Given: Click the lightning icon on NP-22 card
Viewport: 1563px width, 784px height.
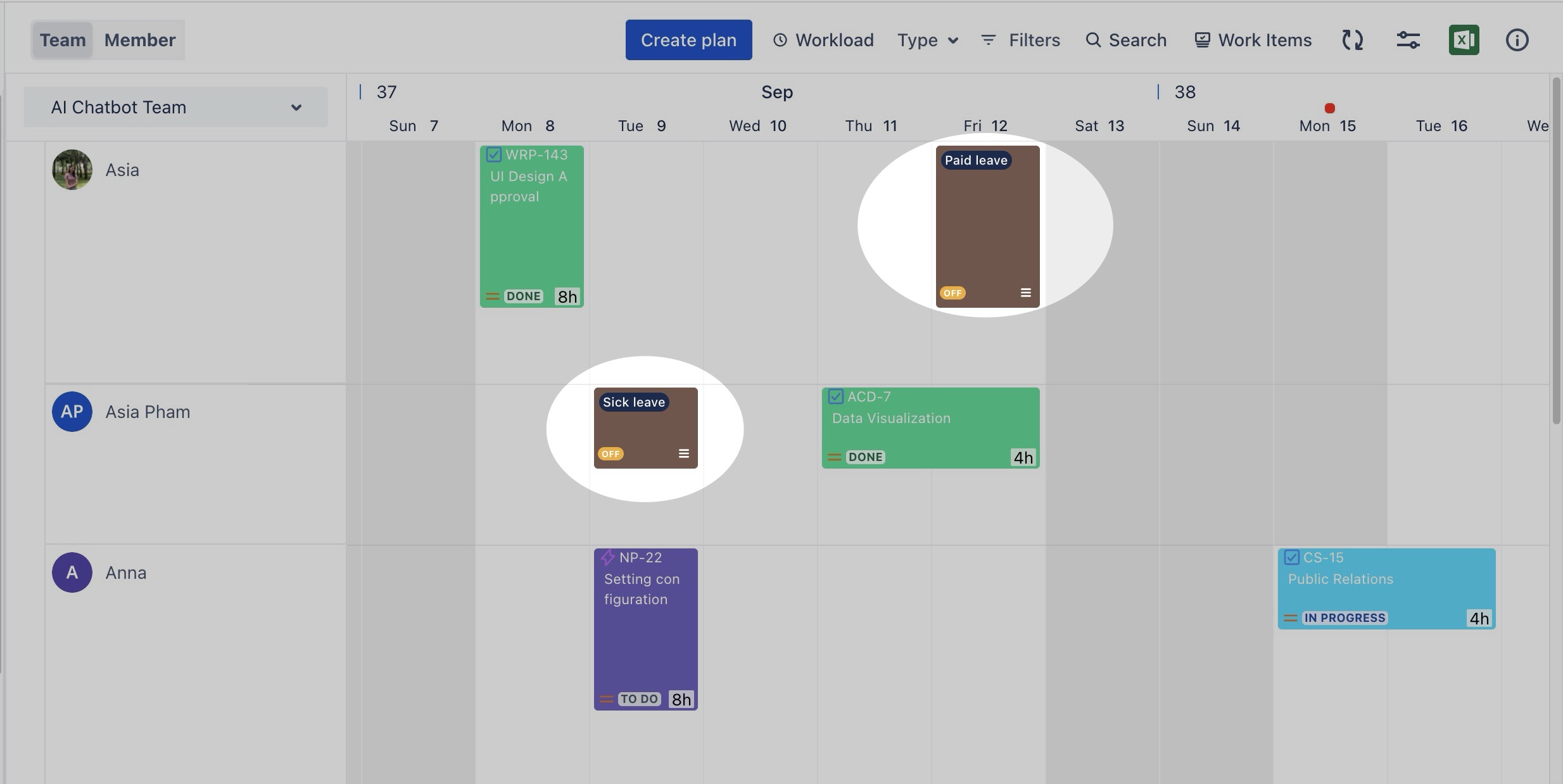Looking at the screenshot, I should click(x=608, y=557).
